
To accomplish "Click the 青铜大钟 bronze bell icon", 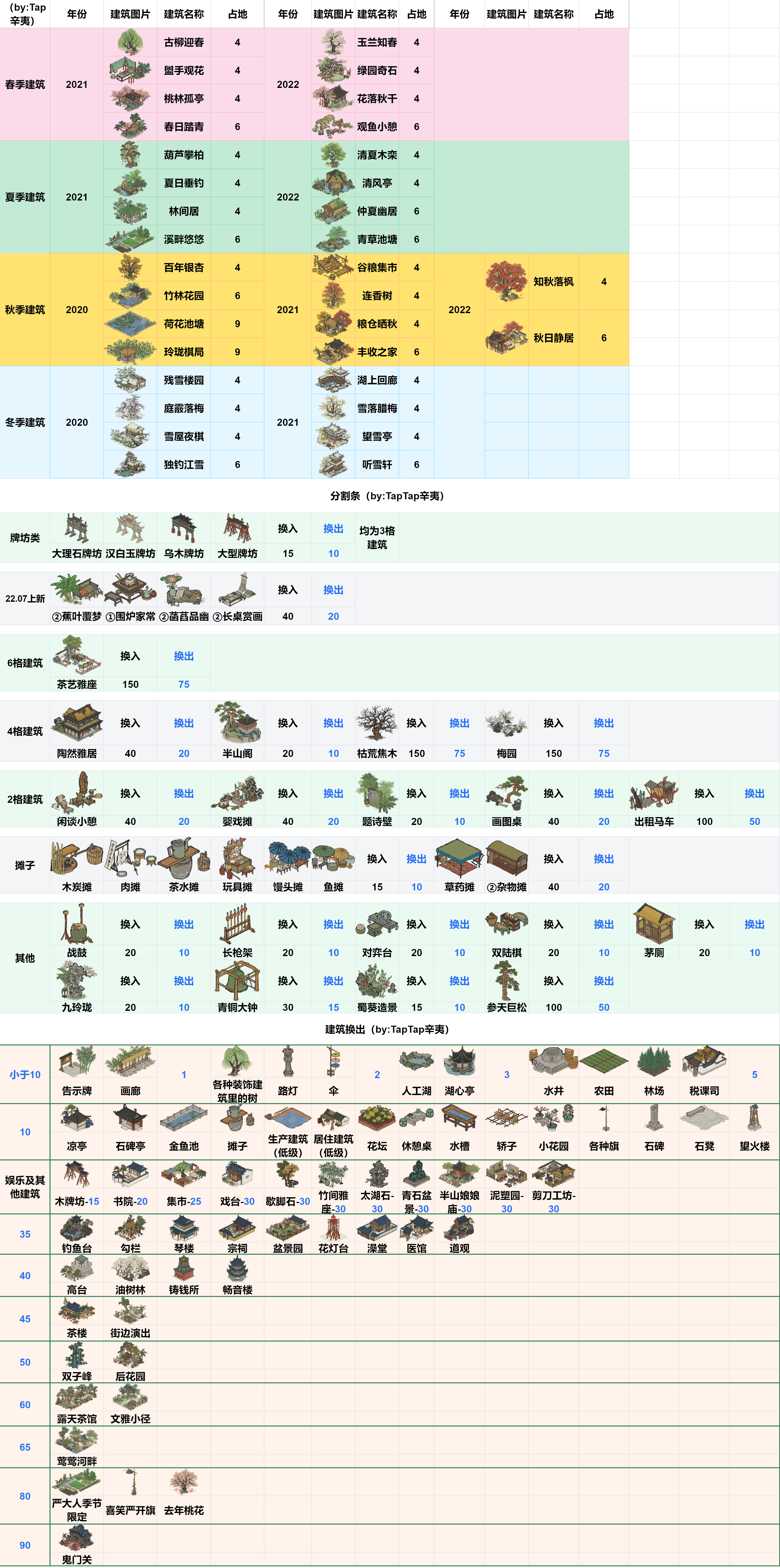I will point(237,981).
